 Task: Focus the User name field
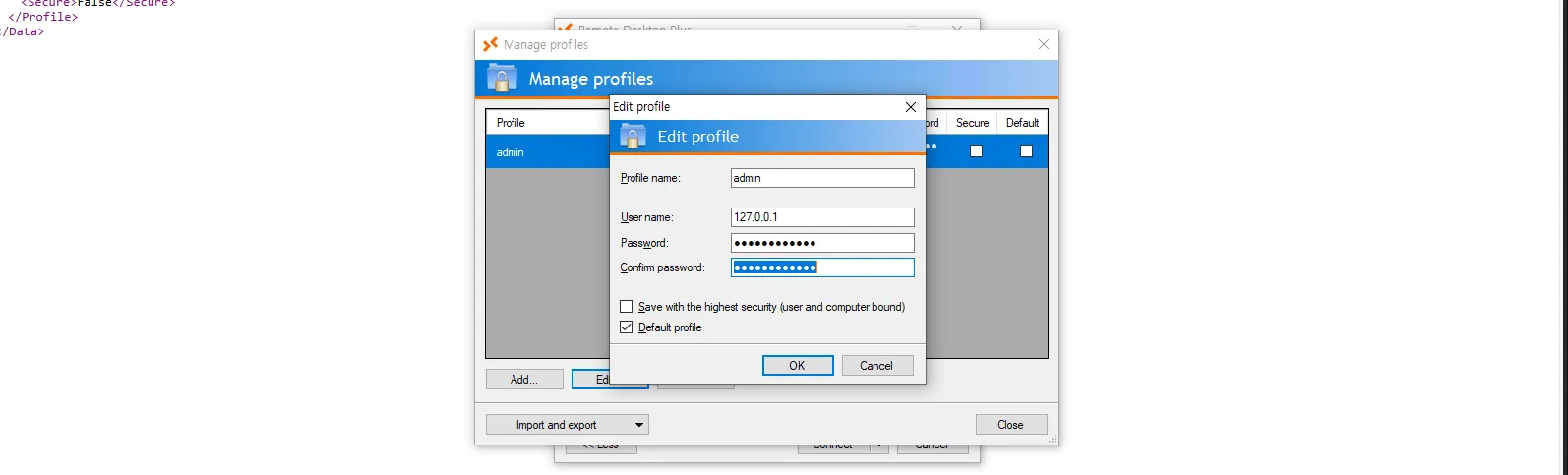[822, 217]
